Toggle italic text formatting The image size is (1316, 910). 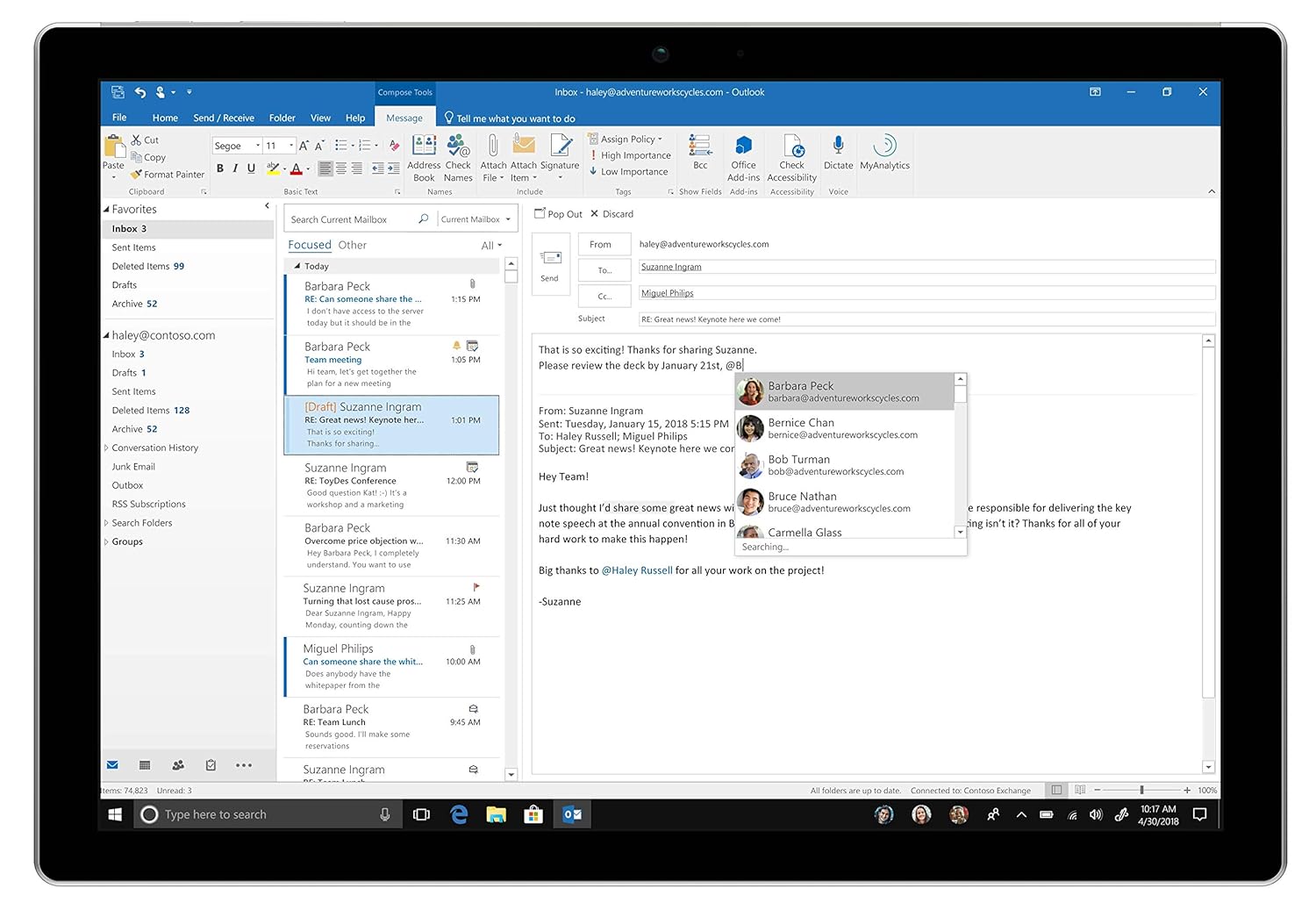tap(235, 168)
